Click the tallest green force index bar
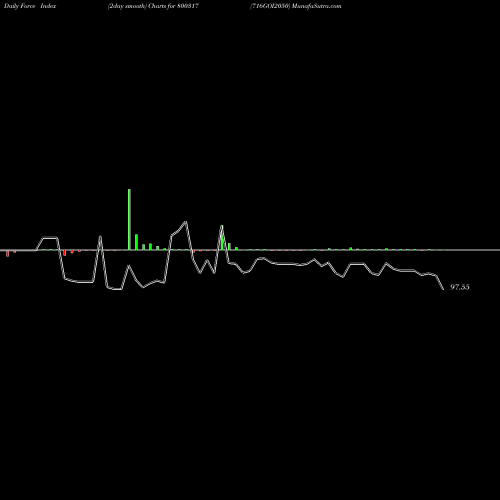The height and width of the screenshot is (500, 500). tap(129, 219)
